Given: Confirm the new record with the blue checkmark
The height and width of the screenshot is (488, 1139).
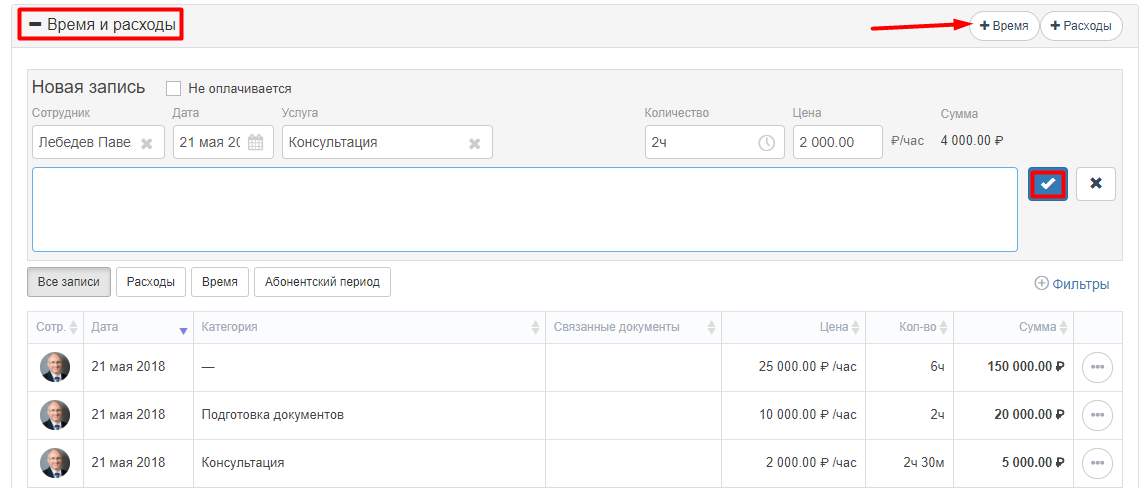Looking at the screenshot, I should pos(1047,184).
